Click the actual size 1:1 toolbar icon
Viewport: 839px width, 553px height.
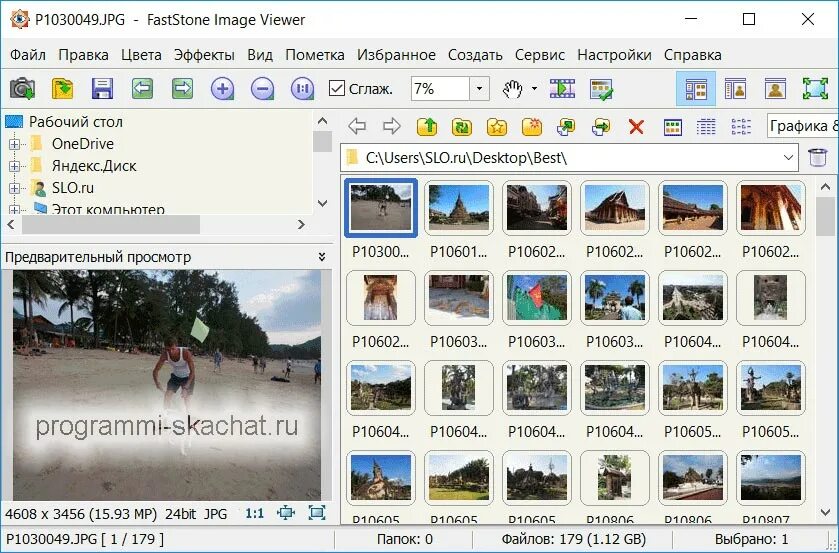click(302, 88)
